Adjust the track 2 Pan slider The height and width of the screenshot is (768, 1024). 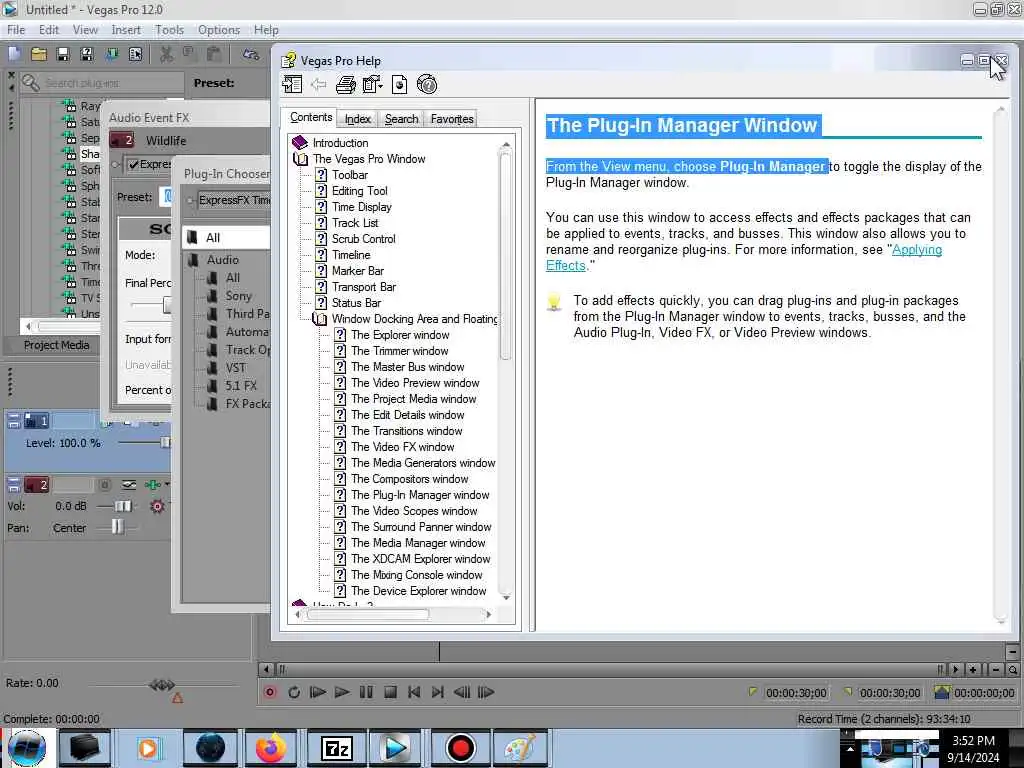(x=117, y=527)
